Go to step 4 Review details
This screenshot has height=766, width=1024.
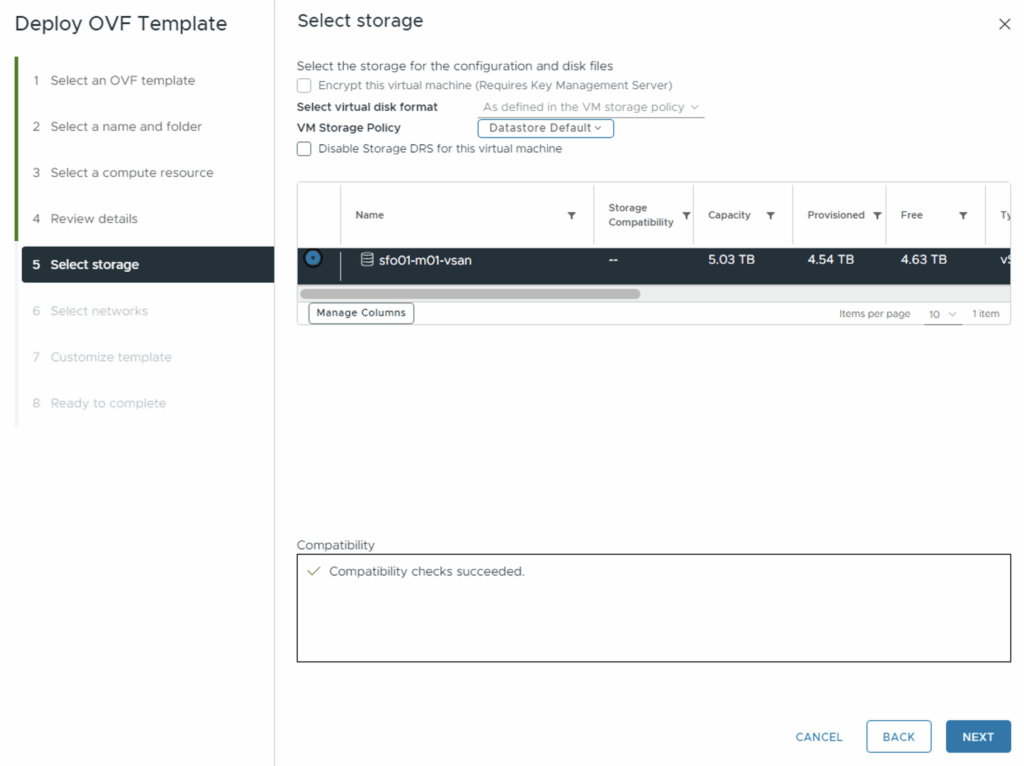94,219
